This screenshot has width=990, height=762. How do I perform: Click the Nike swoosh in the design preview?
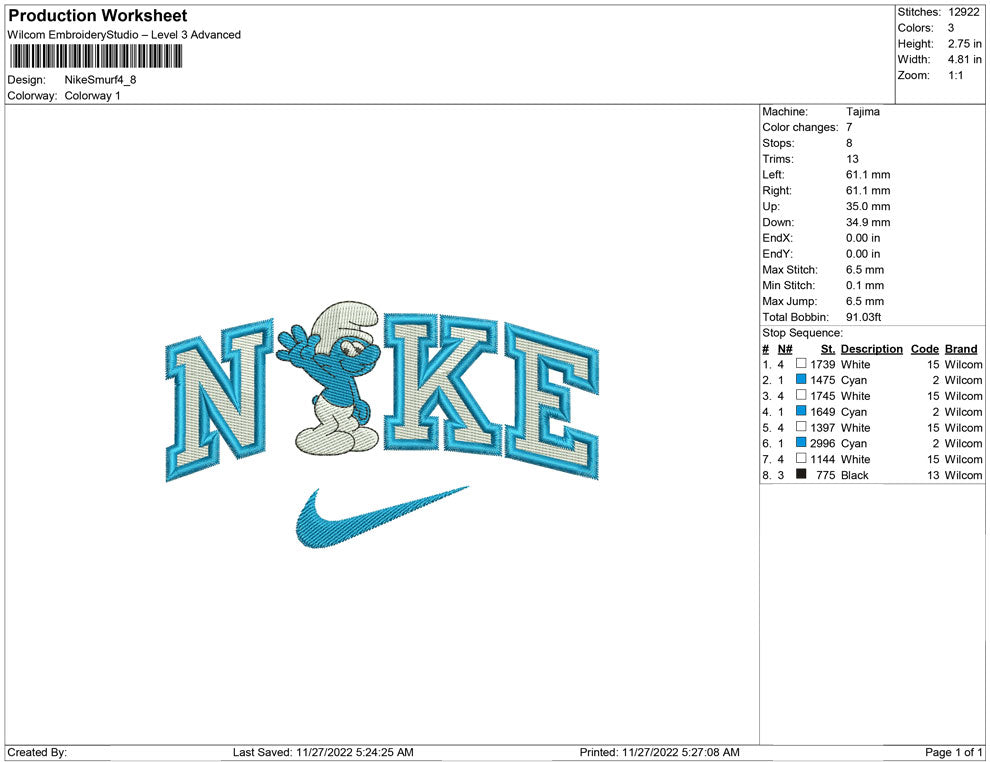coord(381,517)
